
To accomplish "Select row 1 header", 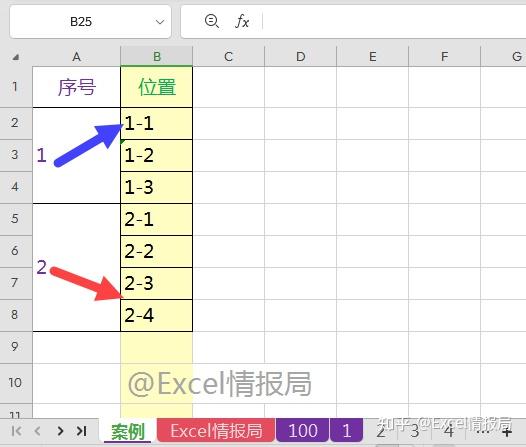I will [x=16, y=87].
